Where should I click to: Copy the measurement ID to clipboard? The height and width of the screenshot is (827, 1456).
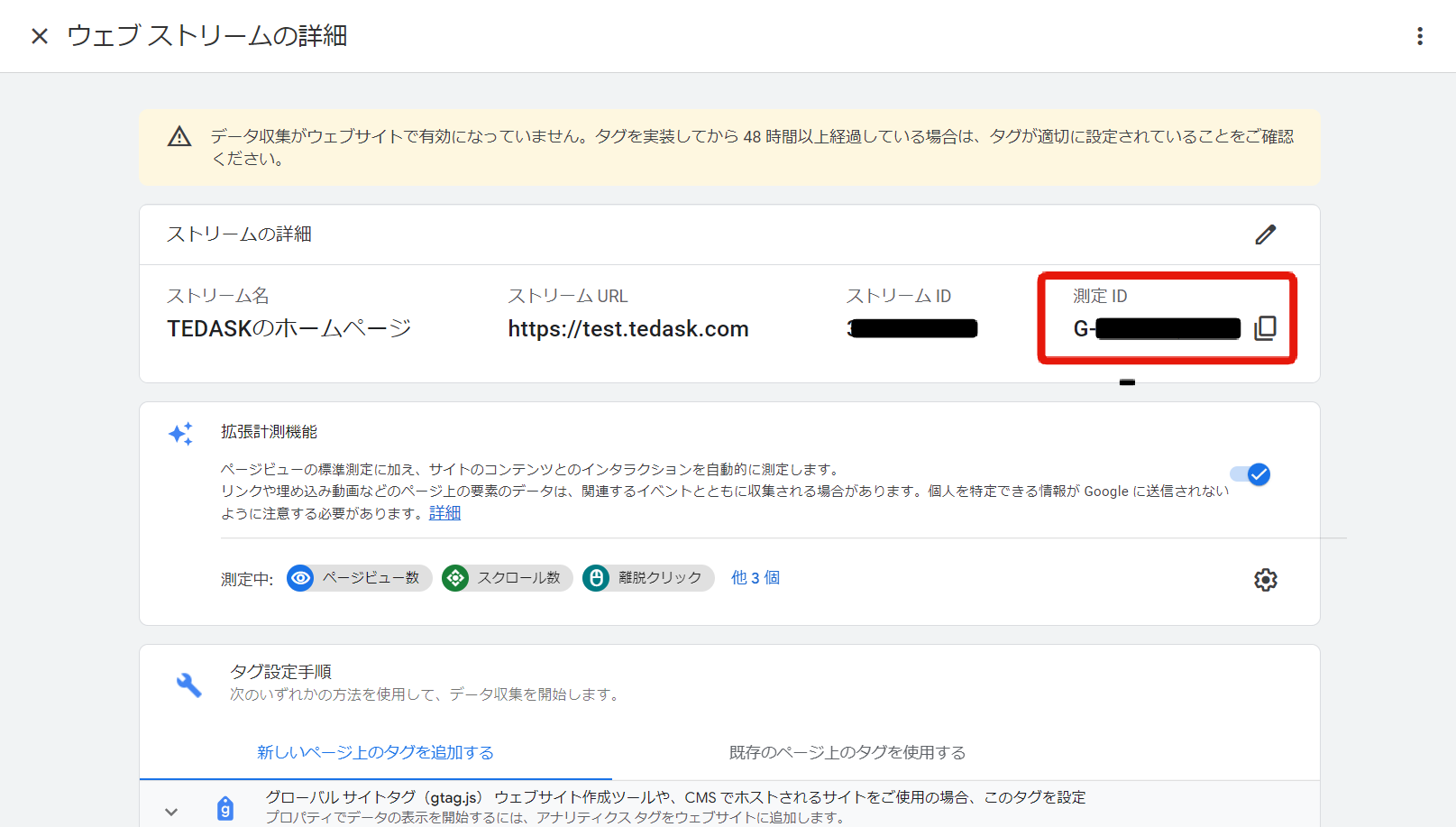1265,328
